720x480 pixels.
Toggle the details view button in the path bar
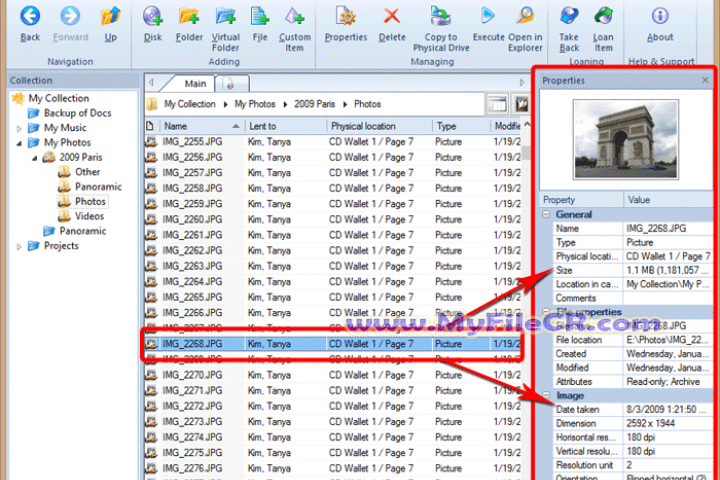point(497,104)
